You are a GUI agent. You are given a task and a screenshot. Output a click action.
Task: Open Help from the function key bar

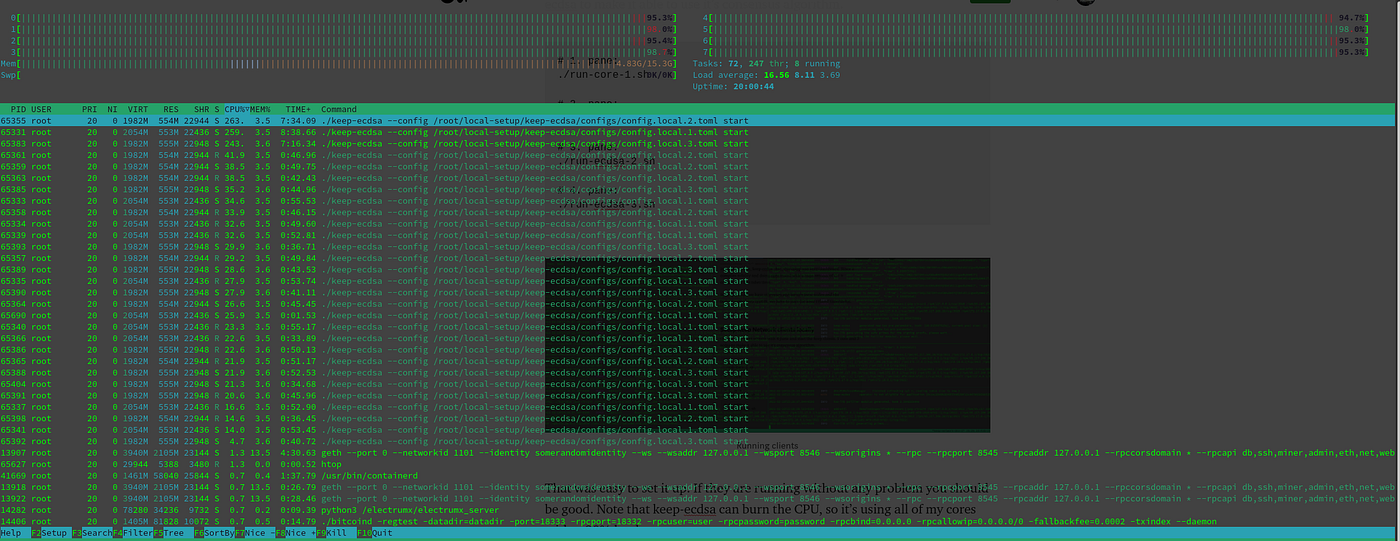coord(13,534)
